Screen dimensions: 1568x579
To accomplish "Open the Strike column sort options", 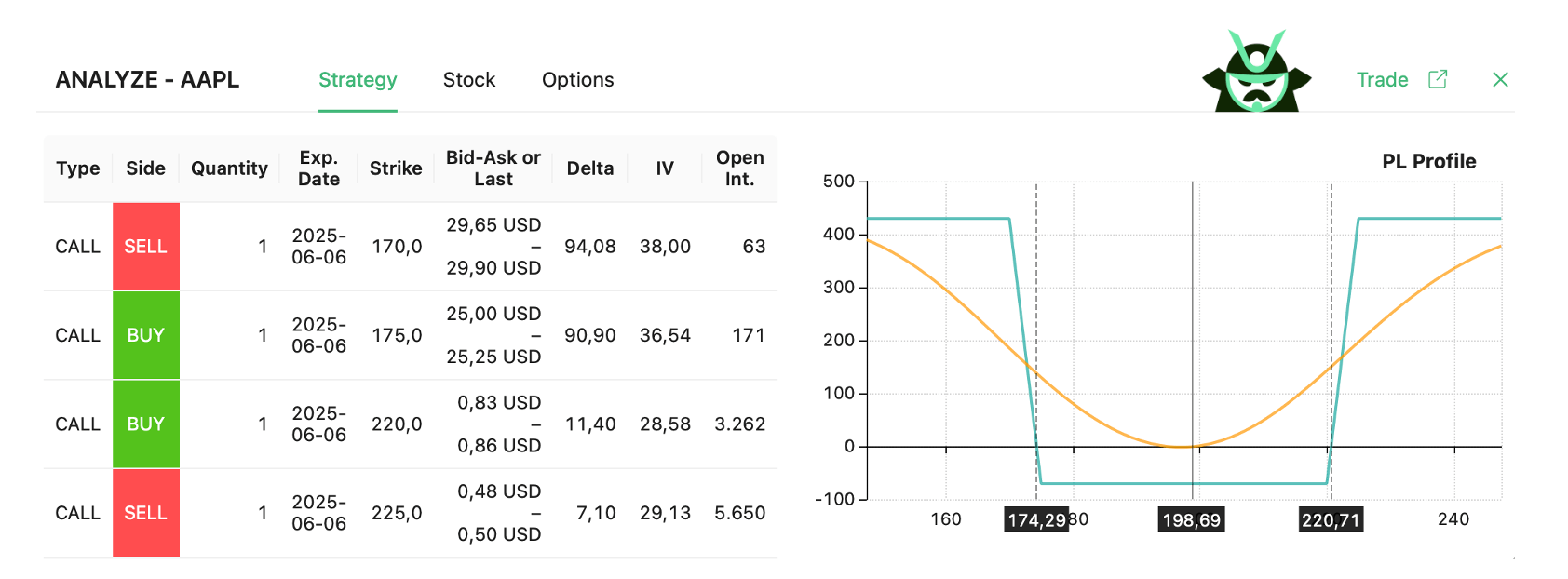I will (396, 168).
